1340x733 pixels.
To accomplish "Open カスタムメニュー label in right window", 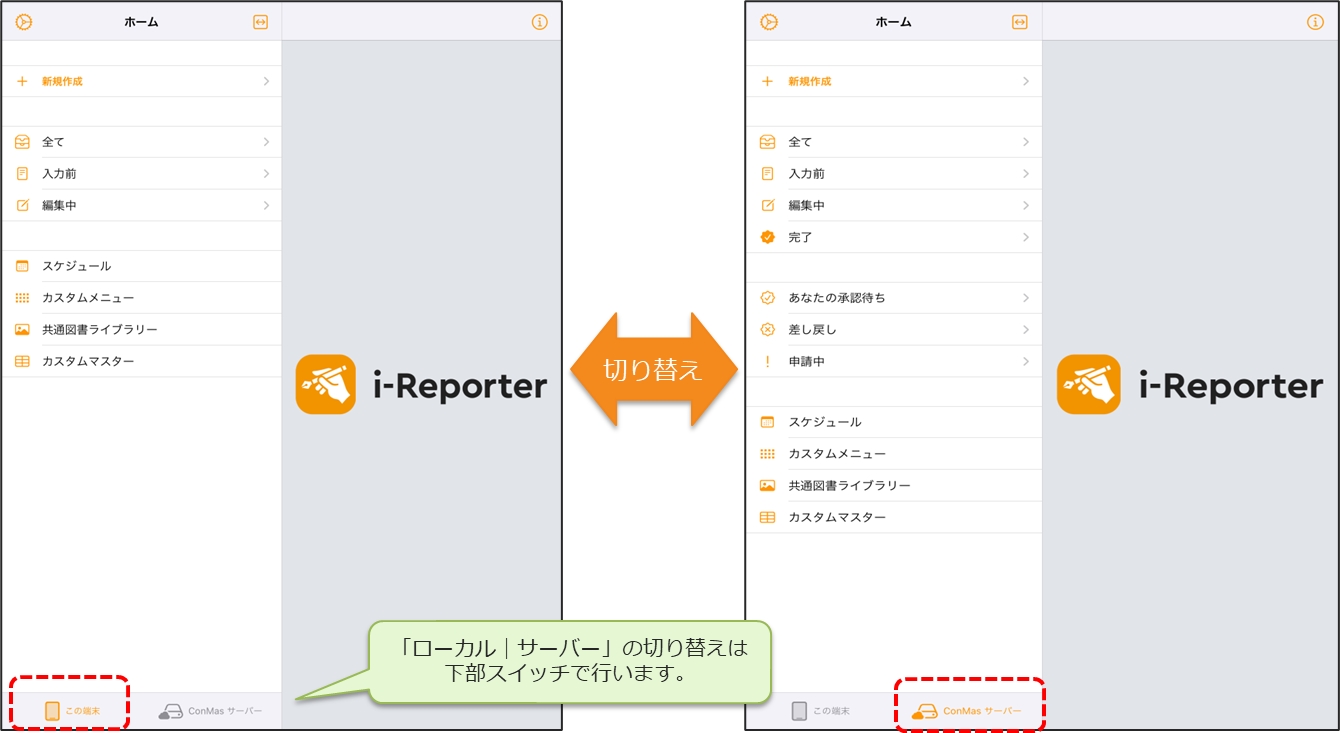I will point(837,454).
